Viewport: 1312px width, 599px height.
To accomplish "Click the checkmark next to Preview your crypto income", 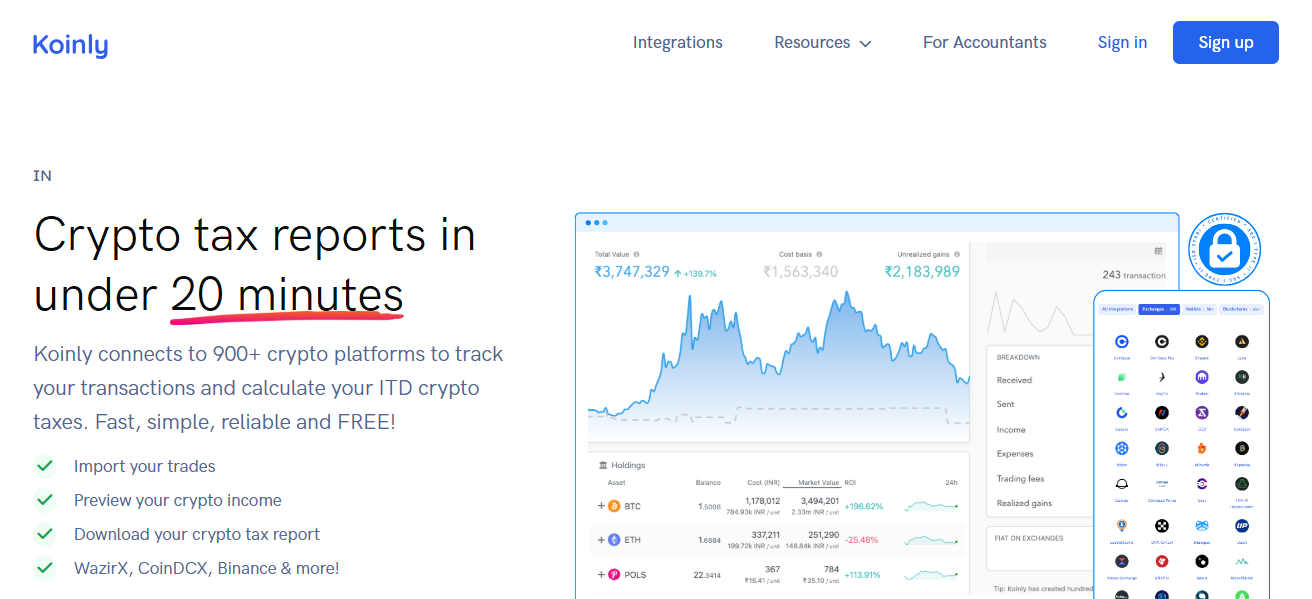I will tap(44, 500).
